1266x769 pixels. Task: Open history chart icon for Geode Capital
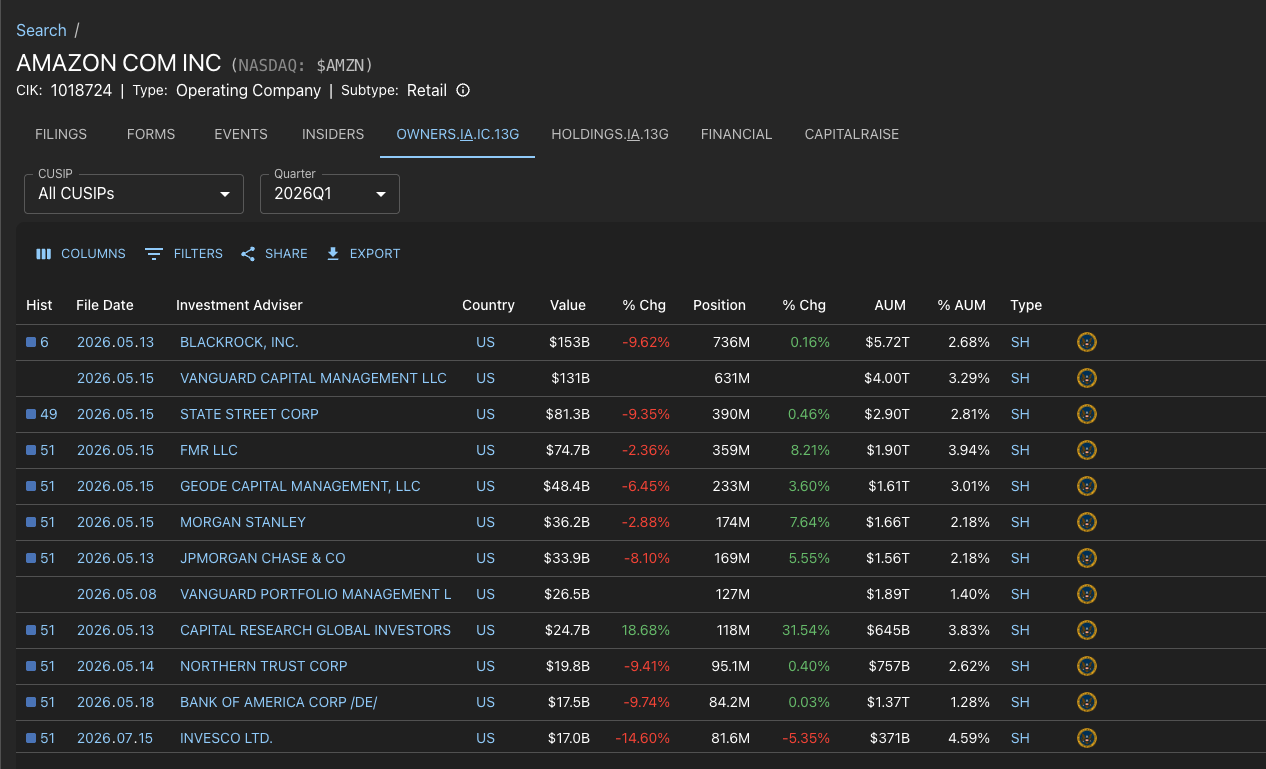click(x=31, y=486)
